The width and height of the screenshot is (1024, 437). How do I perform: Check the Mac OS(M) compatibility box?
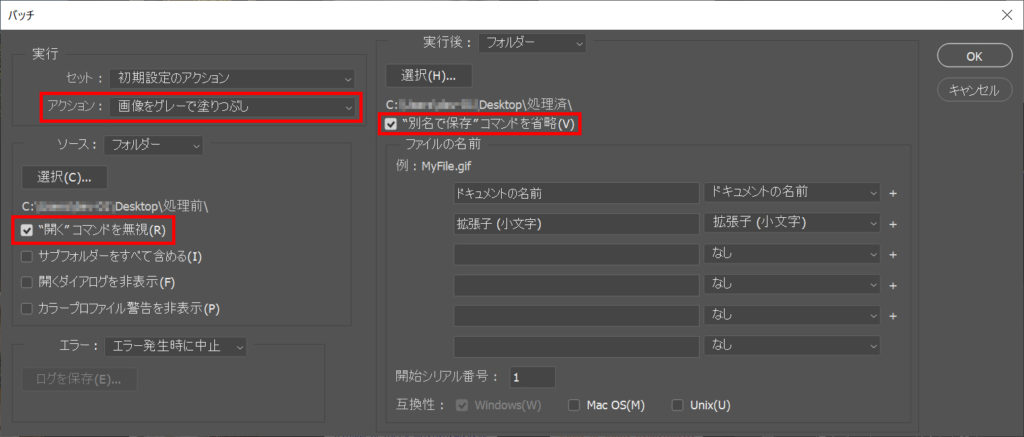pos(574,405)
